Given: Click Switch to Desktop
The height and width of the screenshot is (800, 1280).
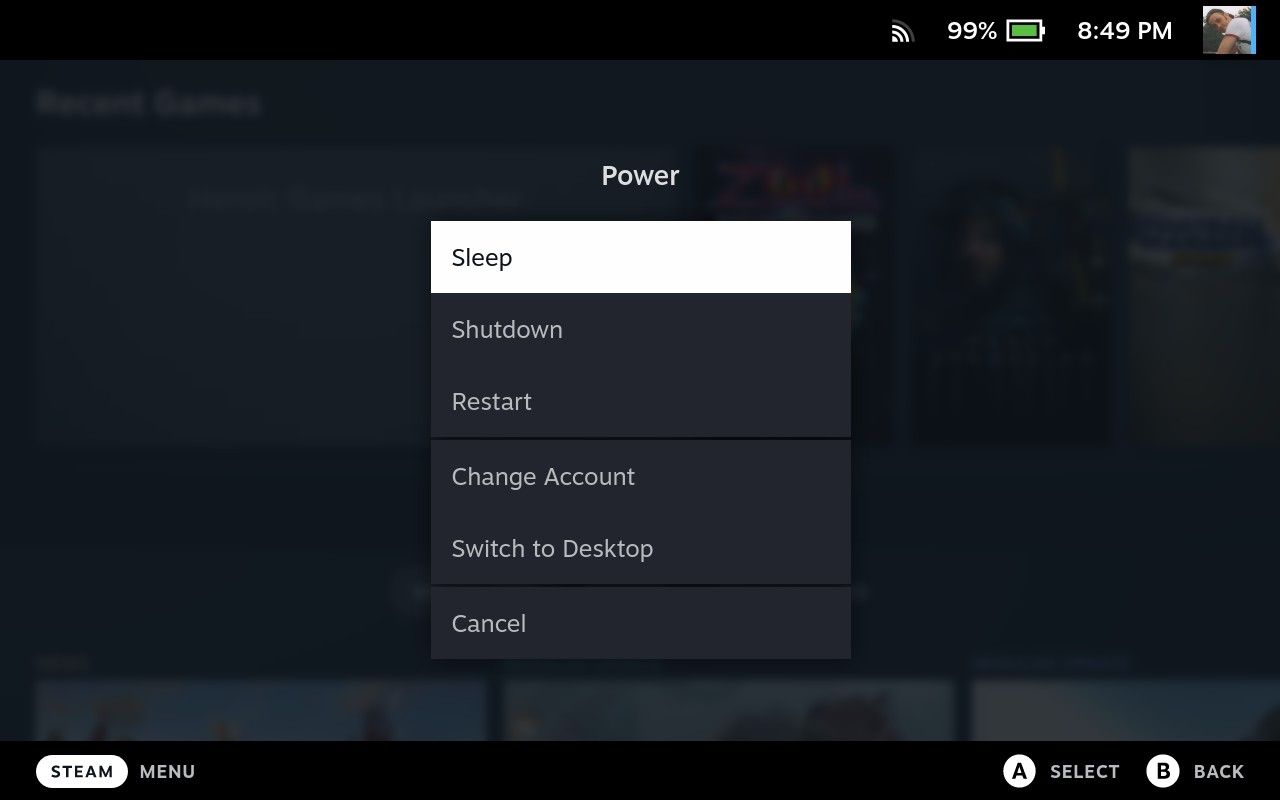Looking at the screenshot, I should [x=640, y=548].
